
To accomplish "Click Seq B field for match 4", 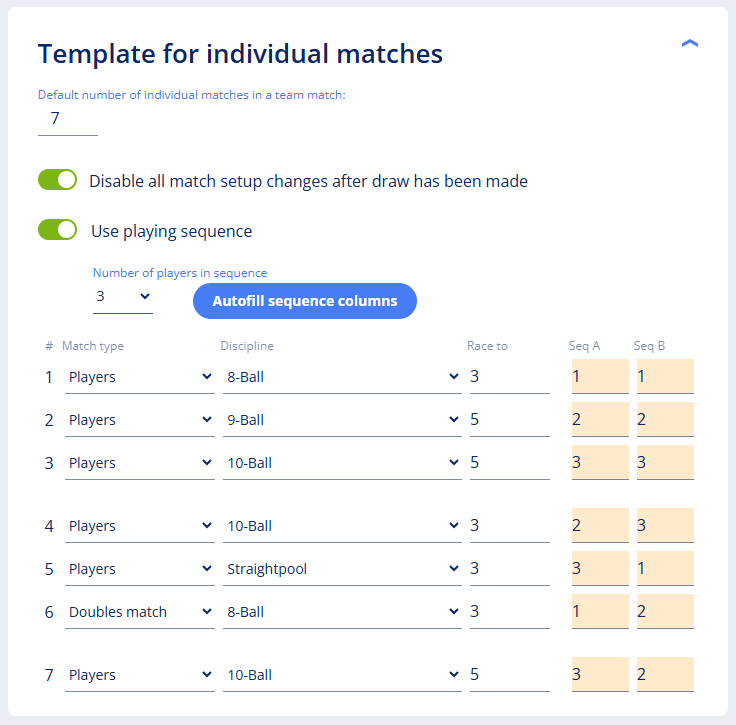I will pos(665,526).
